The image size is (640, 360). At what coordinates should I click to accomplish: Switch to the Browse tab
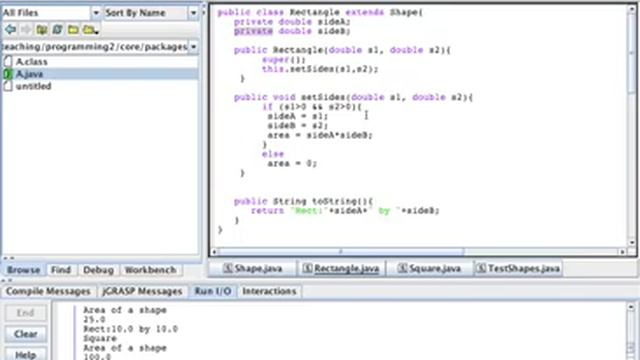pyautogui.click(x=23, y=270)
